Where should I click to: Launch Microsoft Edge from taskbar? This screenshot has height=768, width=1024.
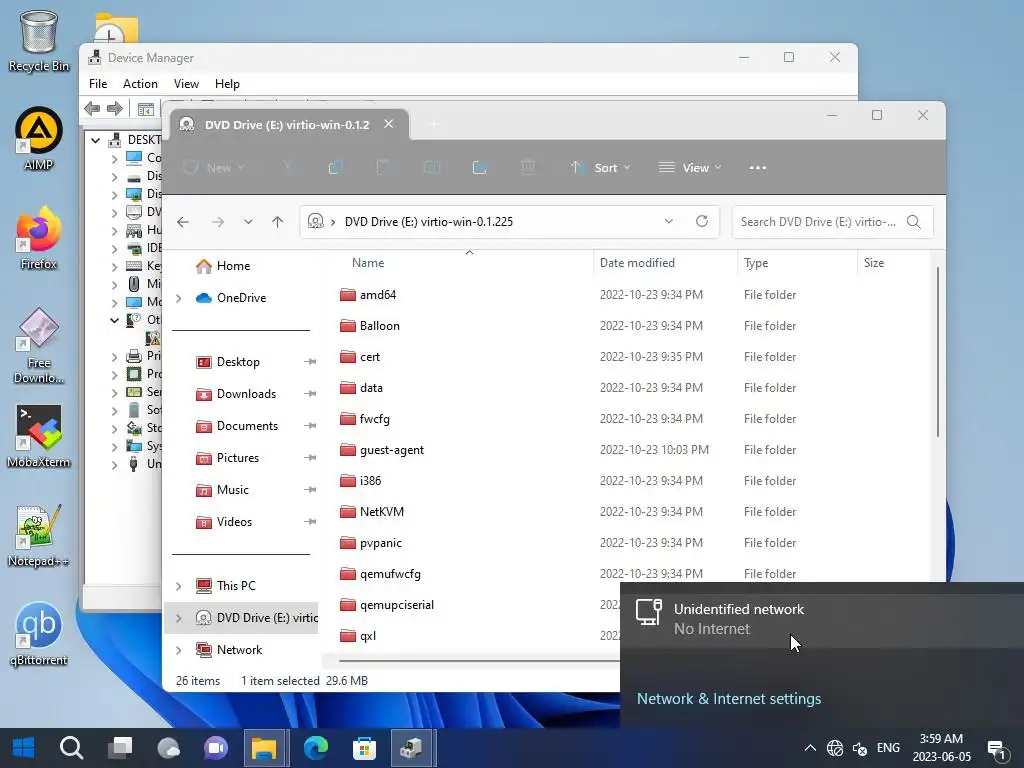click(316, 748)
